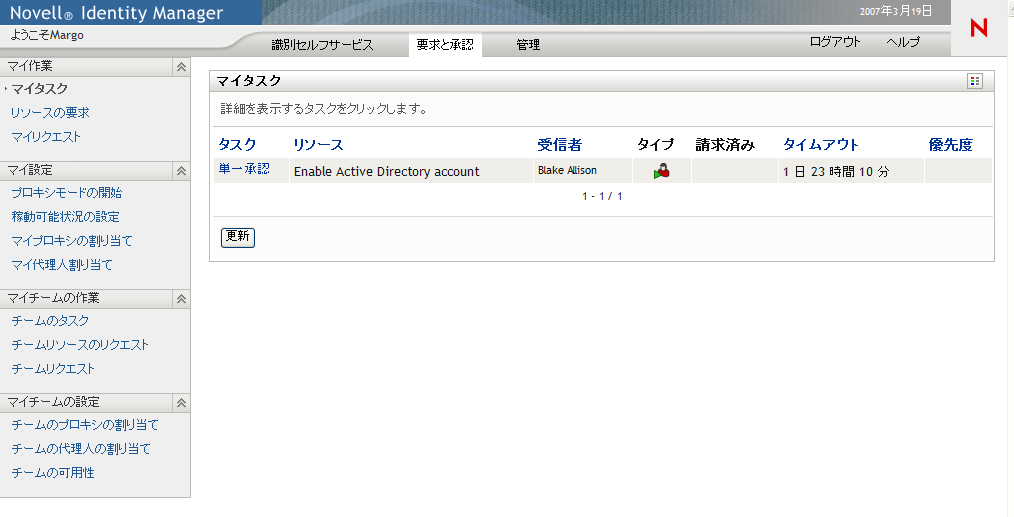Open マイ代理人割り当て
Screen dimensions: 1014x517
tap(62, 265)
